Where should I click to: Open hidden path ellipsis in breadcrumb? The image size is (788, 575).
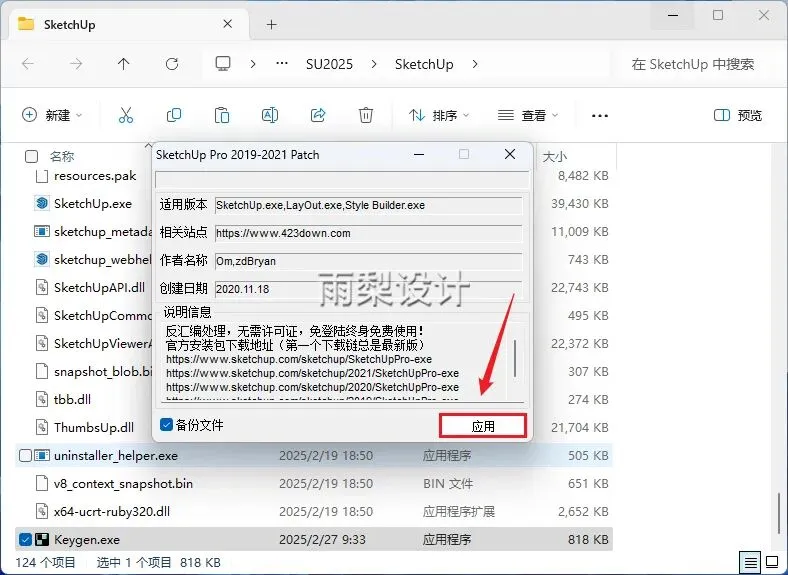coord(282,63)
